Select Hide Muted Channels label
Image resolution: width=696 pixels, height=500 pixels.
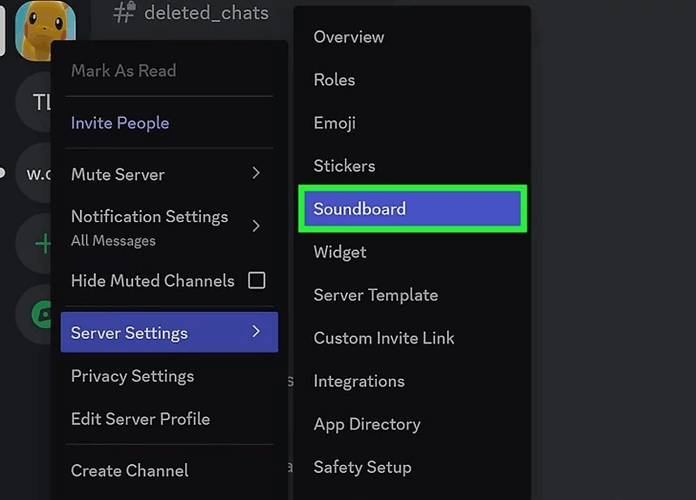point(153,281)
